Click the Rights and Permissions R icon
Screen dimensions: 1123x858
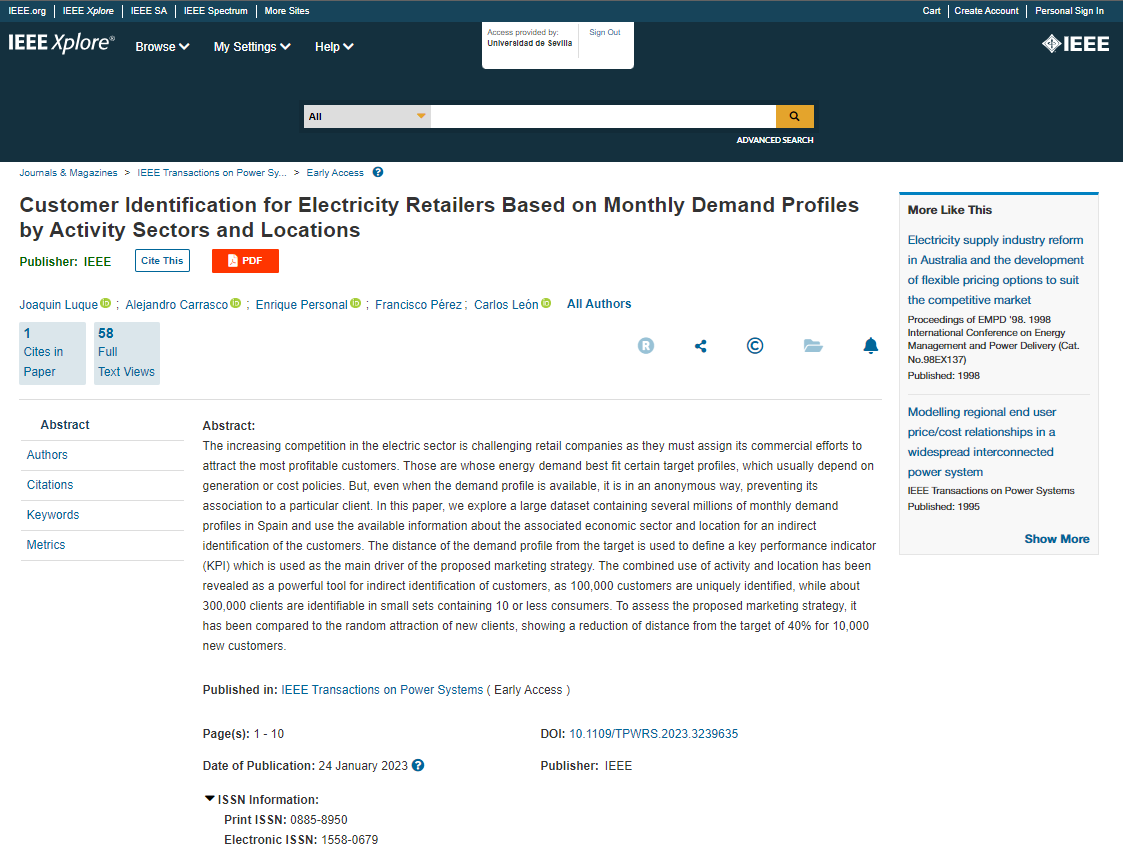point(646,346)
